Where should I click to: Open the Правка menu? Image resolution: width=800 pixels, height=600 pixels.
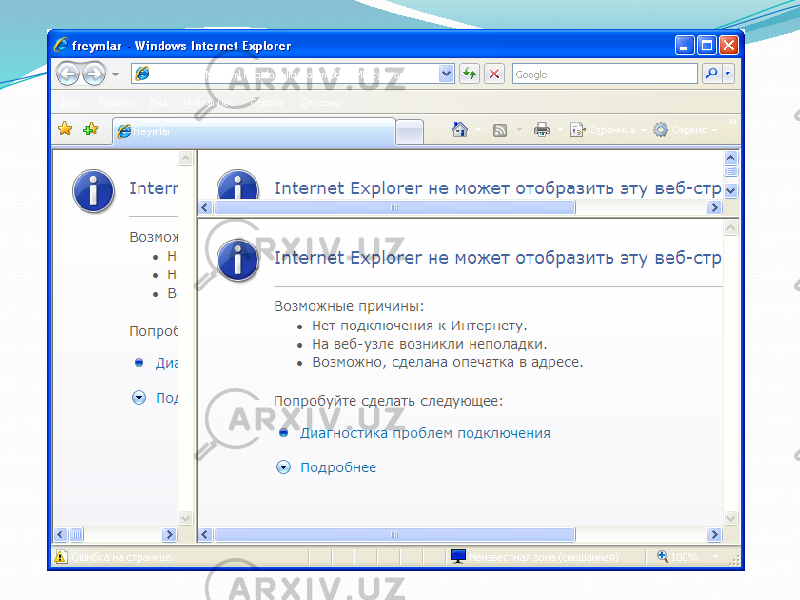(x=117, y=103)
